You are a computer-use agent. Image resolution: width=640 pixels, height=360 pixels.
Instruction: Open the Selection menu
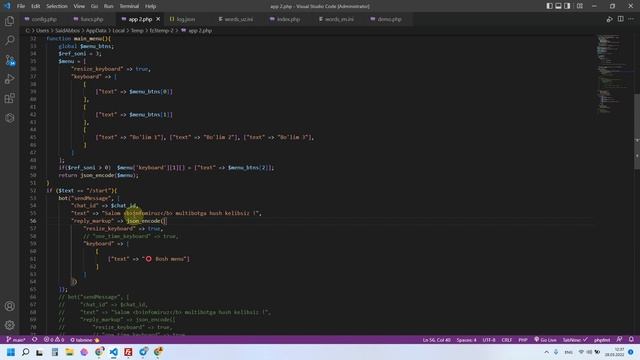57,6
